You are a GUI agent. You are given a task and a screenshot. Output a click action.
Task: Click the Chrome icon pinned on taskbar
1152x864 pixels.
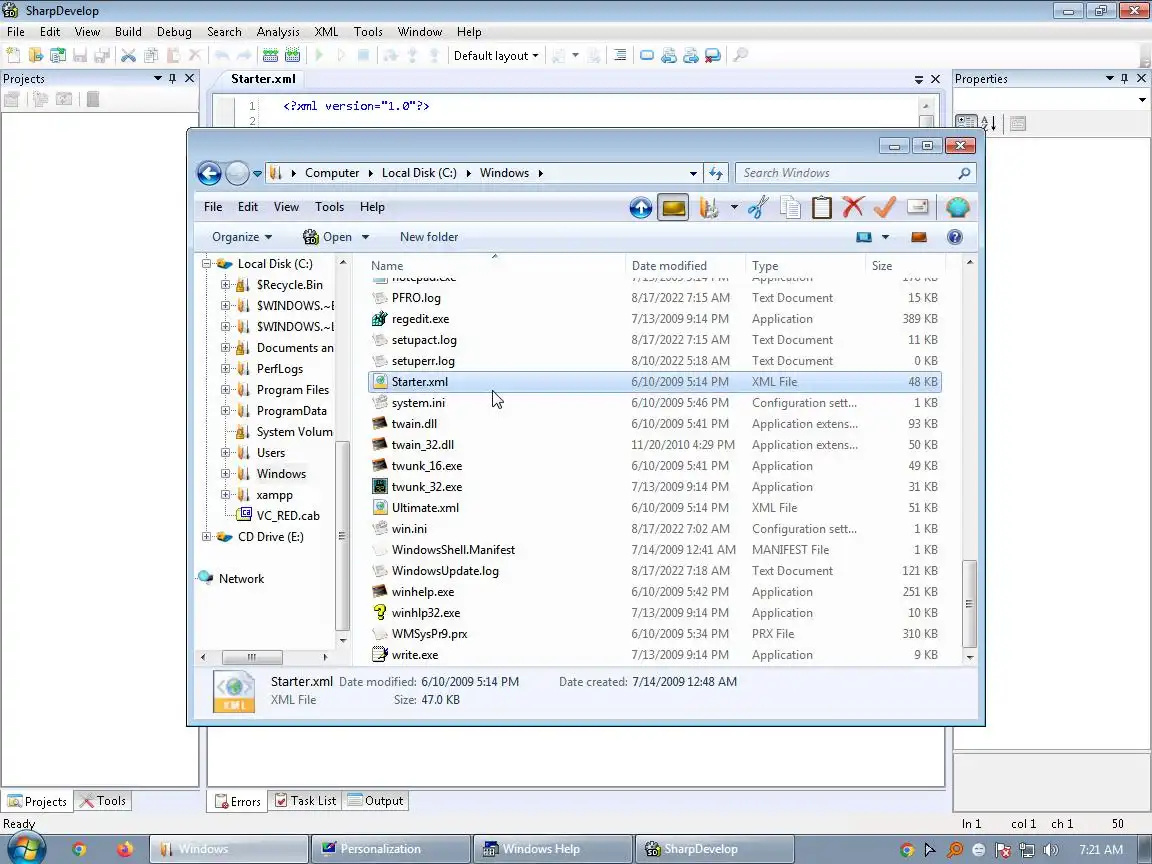click(x=79, y=849)
